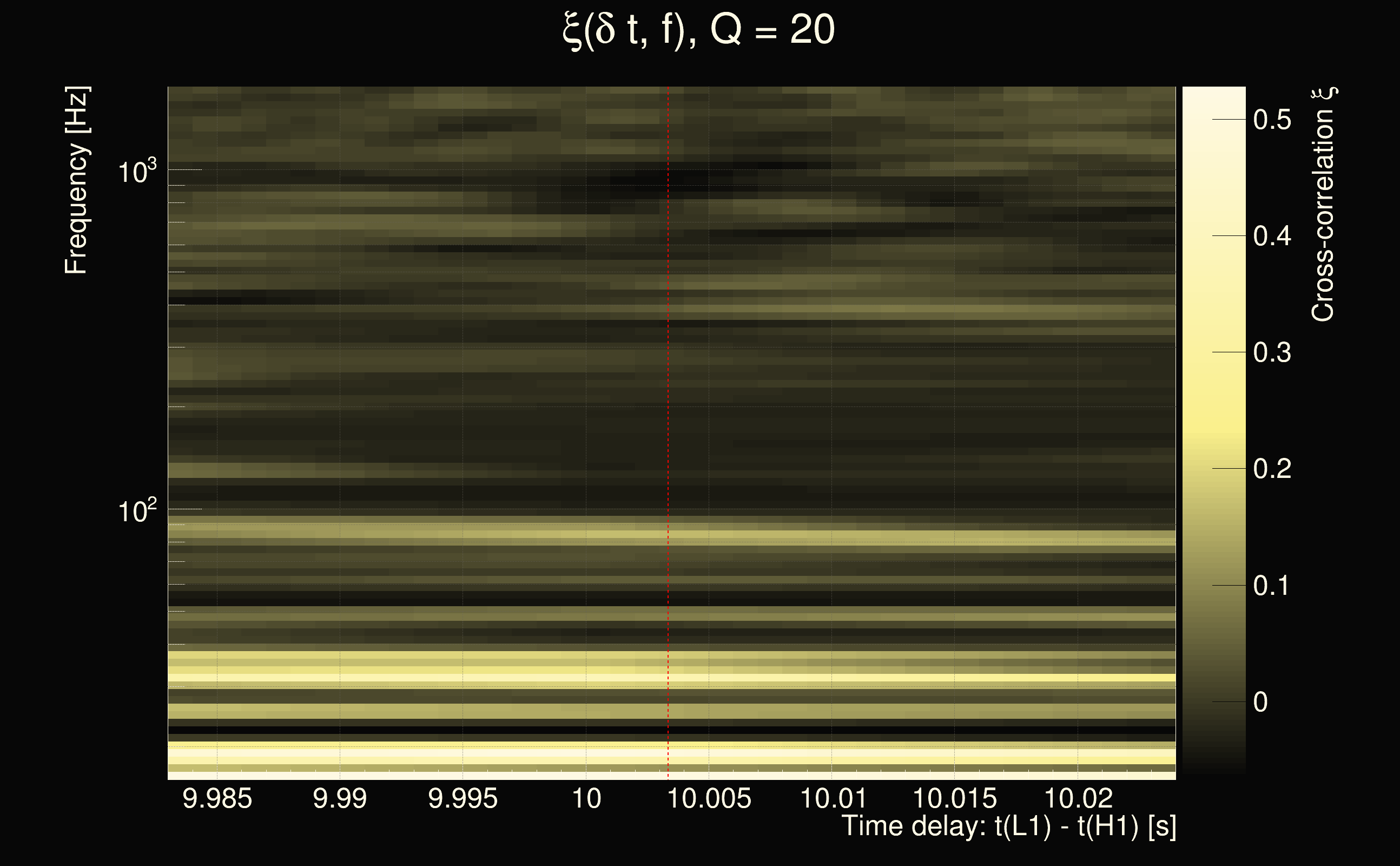The height and width of the screenshot is (866, 1400).
Task: Click the 10.02 time-axis tick label
Action: (1078, 798)
